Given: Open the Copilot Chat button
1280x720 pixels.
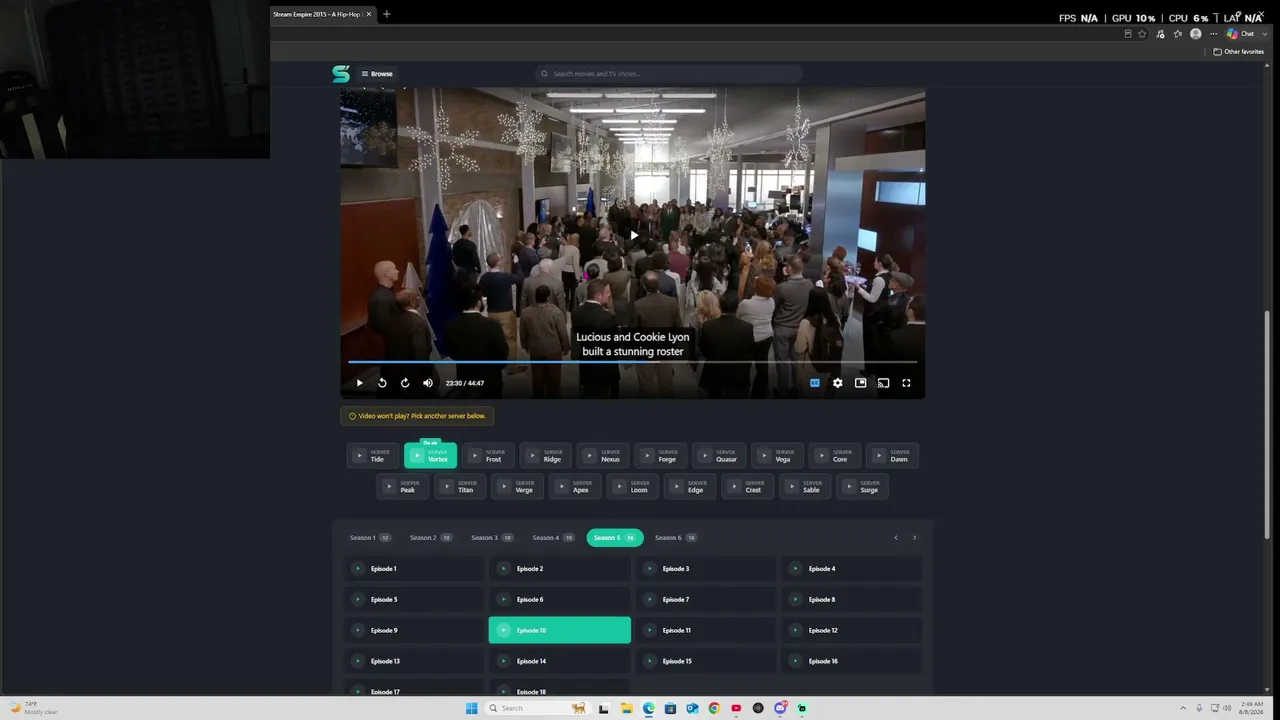Looking at the screenshot, I should tap(1241, 34).
